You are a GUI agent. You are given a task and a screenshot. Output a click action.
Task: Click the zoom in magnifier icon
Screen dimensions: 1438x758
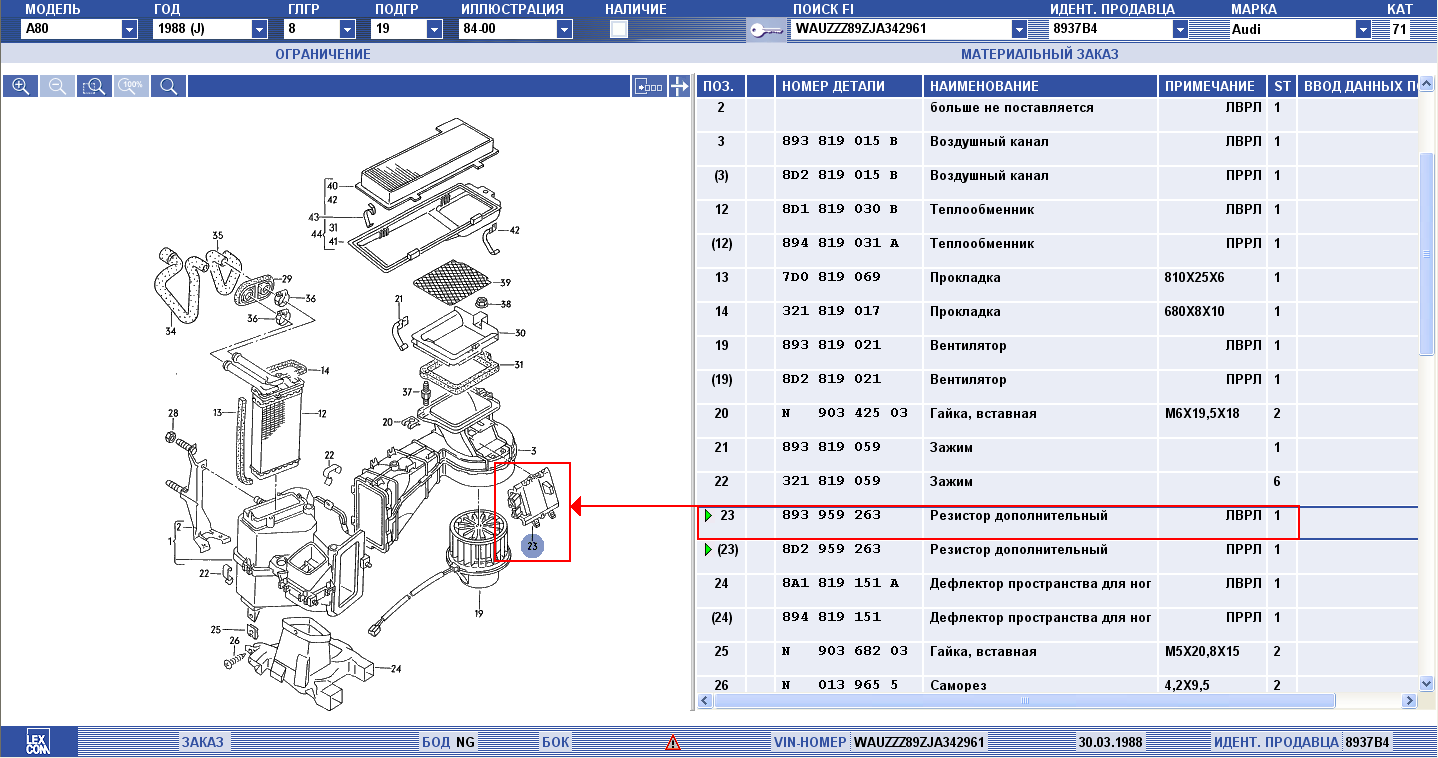click(20, 87)
